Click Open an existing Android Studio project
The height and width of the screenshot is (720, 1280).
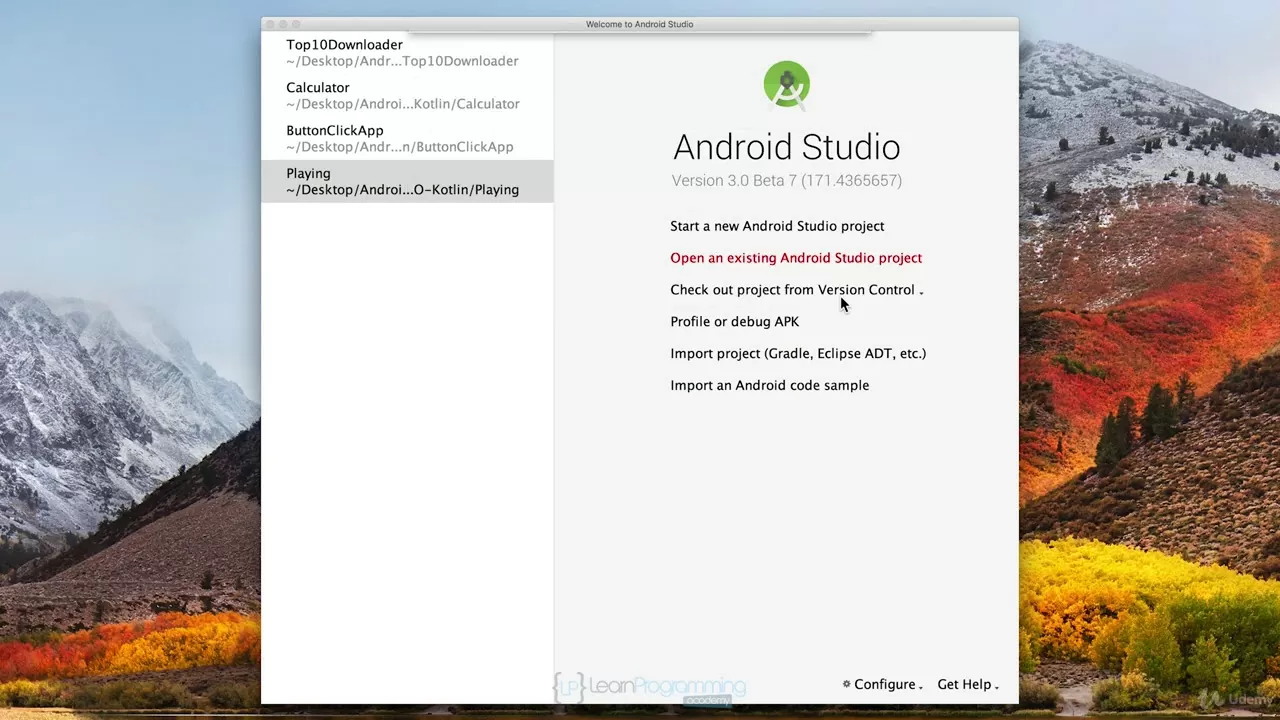pos(796,258)
